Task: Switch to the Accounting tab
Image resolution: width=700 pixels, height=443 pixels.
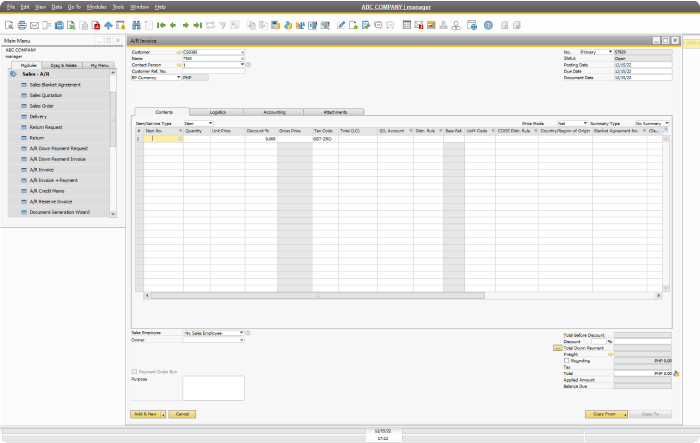Action: coord(274,112)
